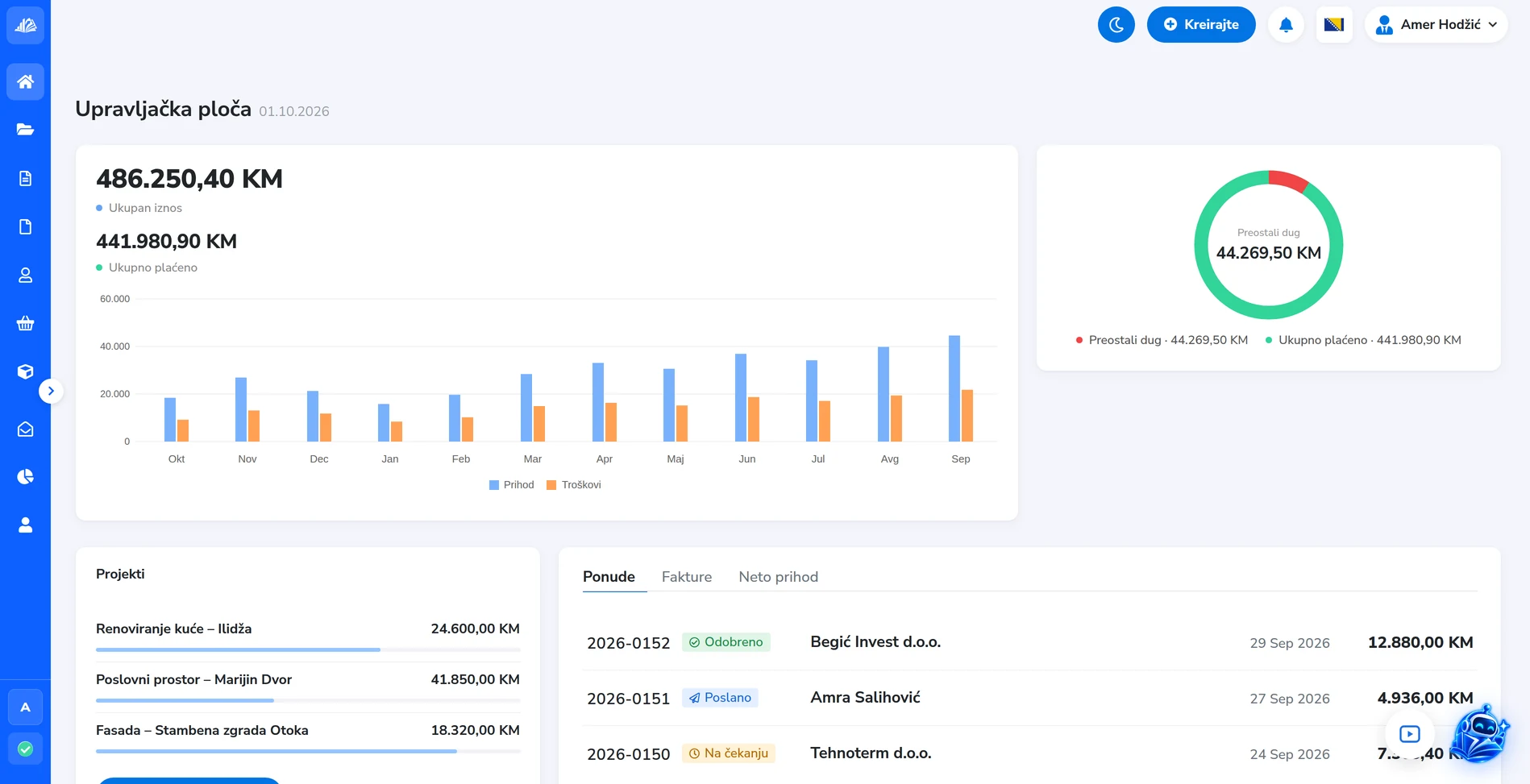Screen dimensions: 1530x784
Task: Click the app logo in sidebar
Action: pos(25,25)
